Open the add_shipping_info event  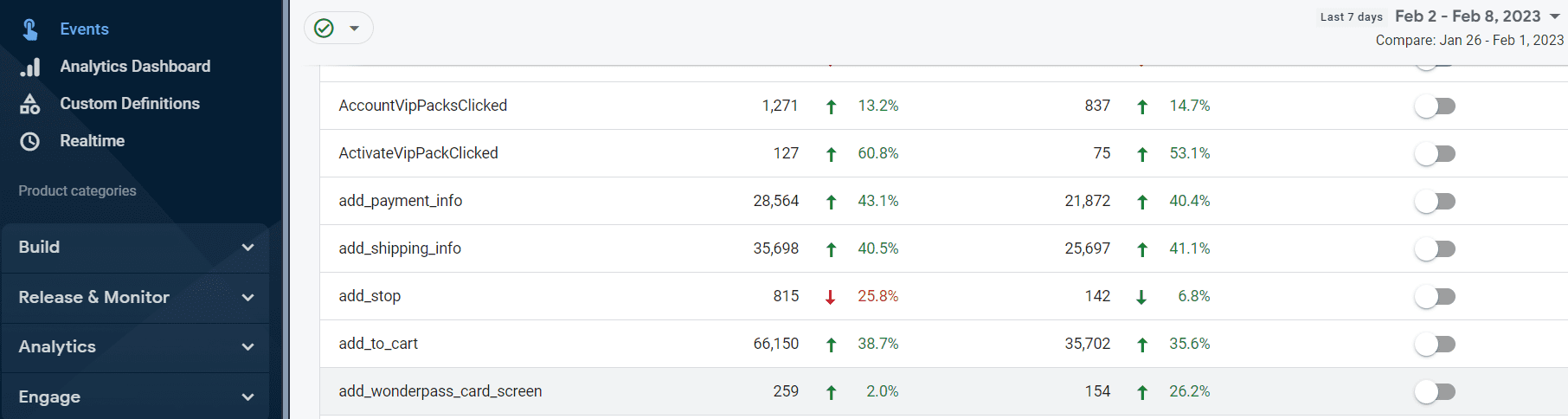(400, 248)
